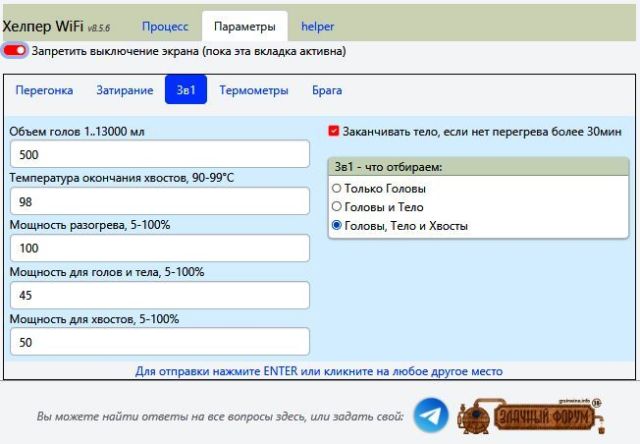Toggle the screen-off prevention switch
The image size is (640, 444).
(x=15, y=50)
